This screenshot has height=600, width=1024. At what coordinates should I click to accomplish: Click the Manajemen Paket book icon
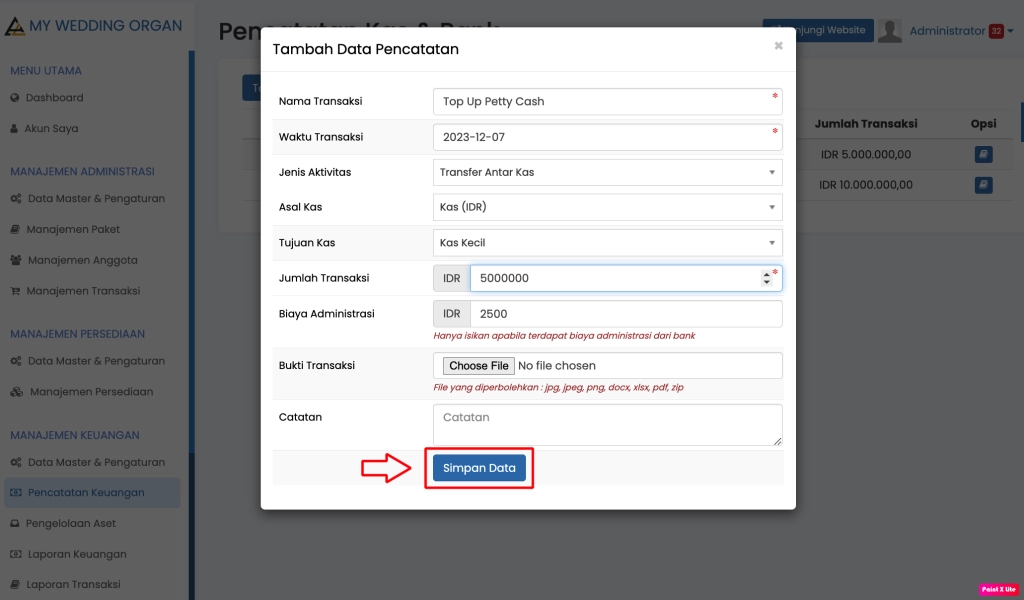coord(15,230)
